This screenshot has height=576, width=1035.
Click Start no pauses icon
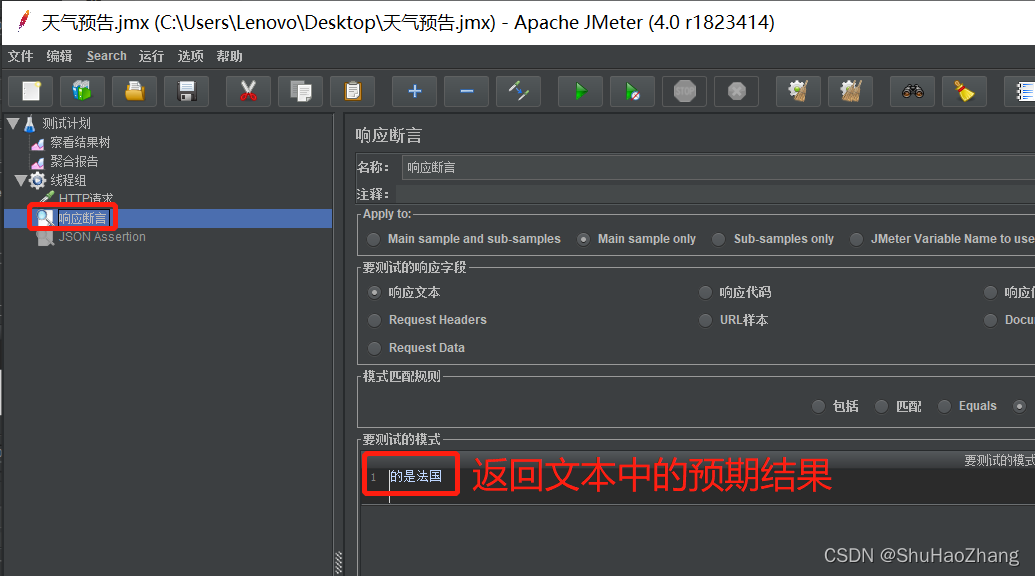point(632,91)
